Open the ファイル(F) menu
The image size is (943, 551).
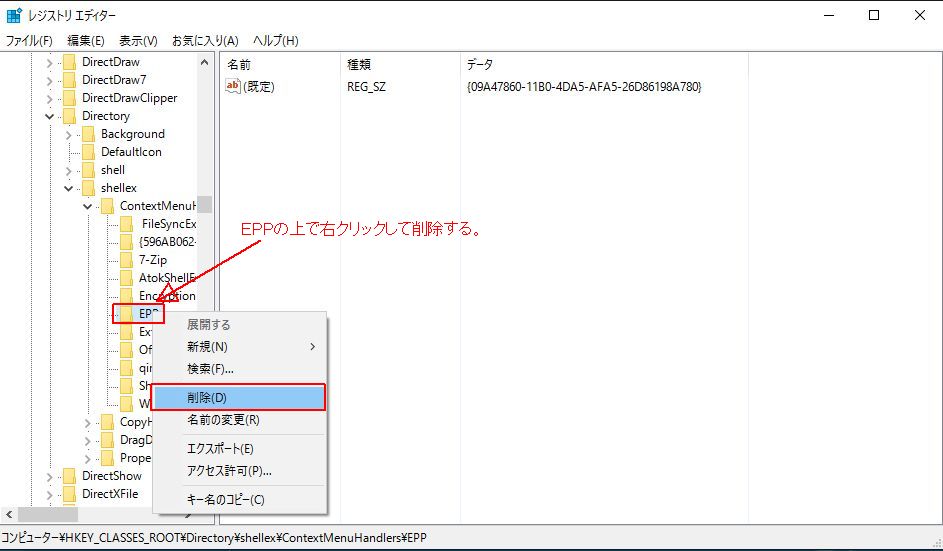pos(29,41)
